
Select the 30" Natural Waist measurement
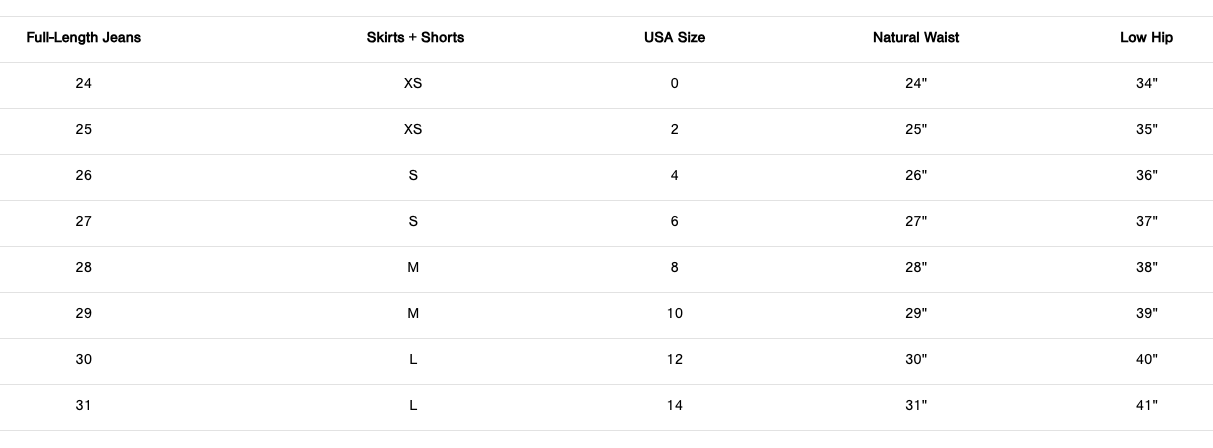[916, 360]
